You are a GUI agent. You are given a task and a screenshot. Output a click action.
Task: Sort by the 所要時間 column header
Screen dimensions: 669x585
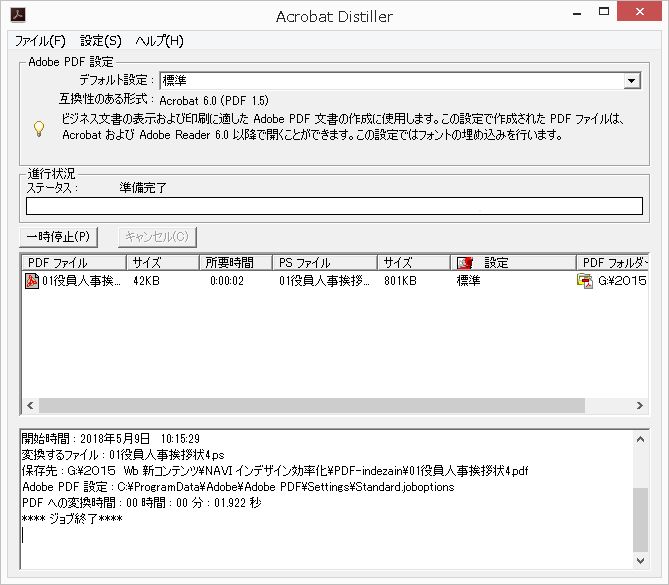(x=236, y=263)
